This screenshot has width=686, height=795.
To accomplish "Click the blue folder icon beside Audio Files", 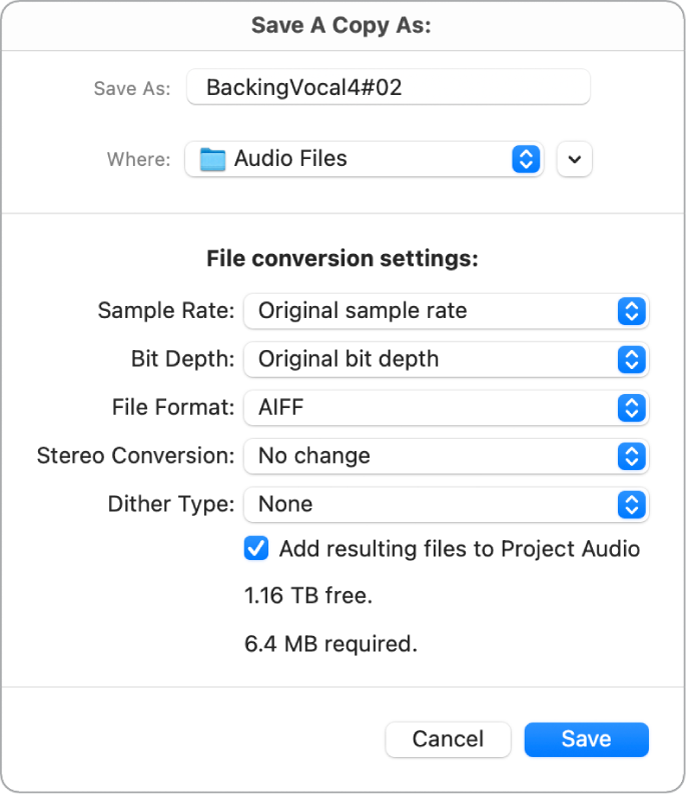I will pos(212,159).
